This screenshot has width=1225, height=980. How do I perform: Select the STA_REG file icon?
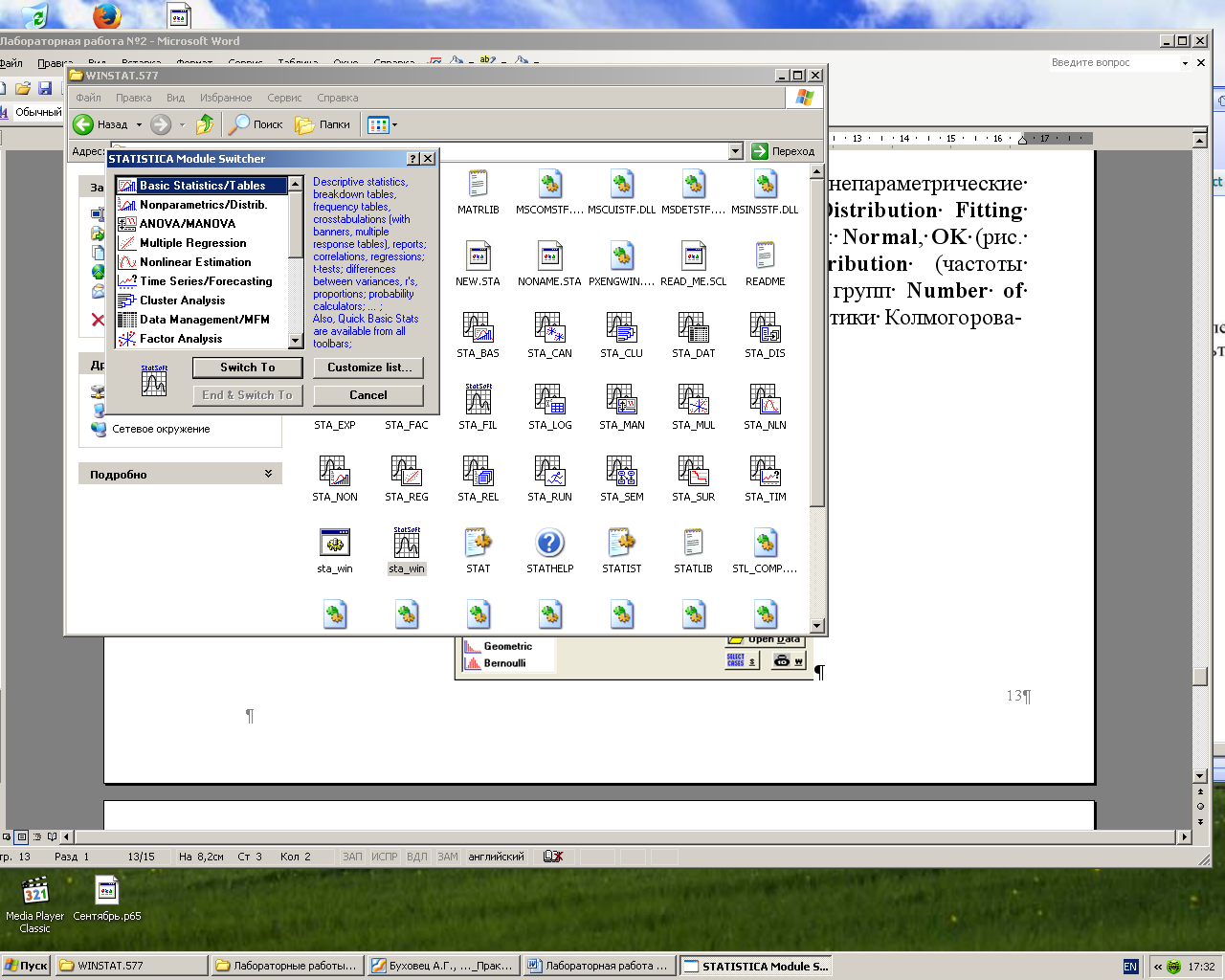pyautogui.click(x=406, y=472)
